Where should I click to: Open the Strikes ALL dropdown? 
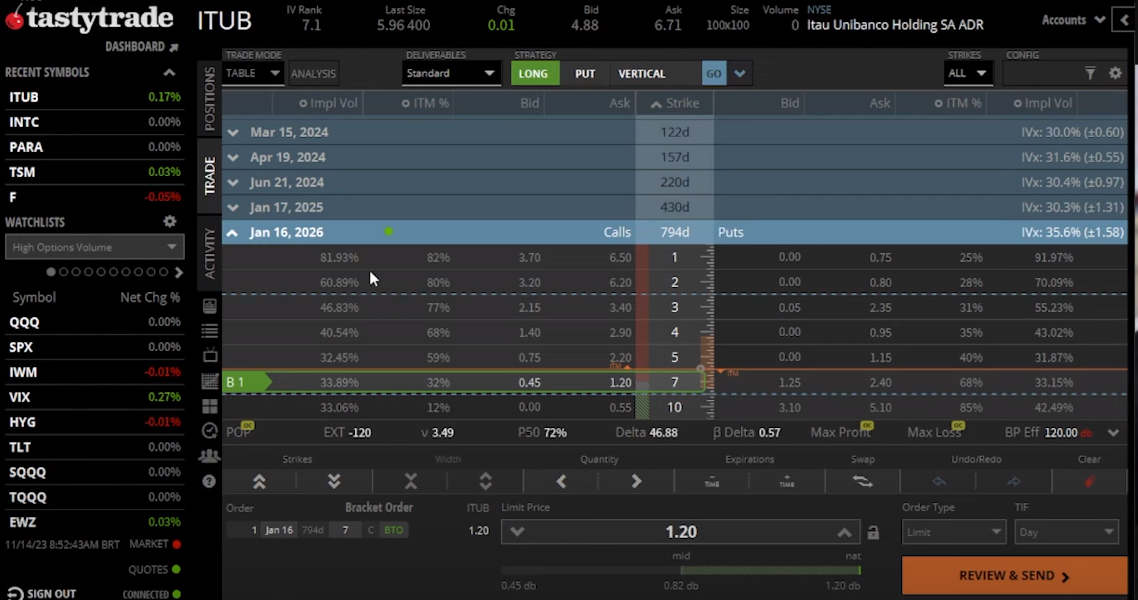967,73
